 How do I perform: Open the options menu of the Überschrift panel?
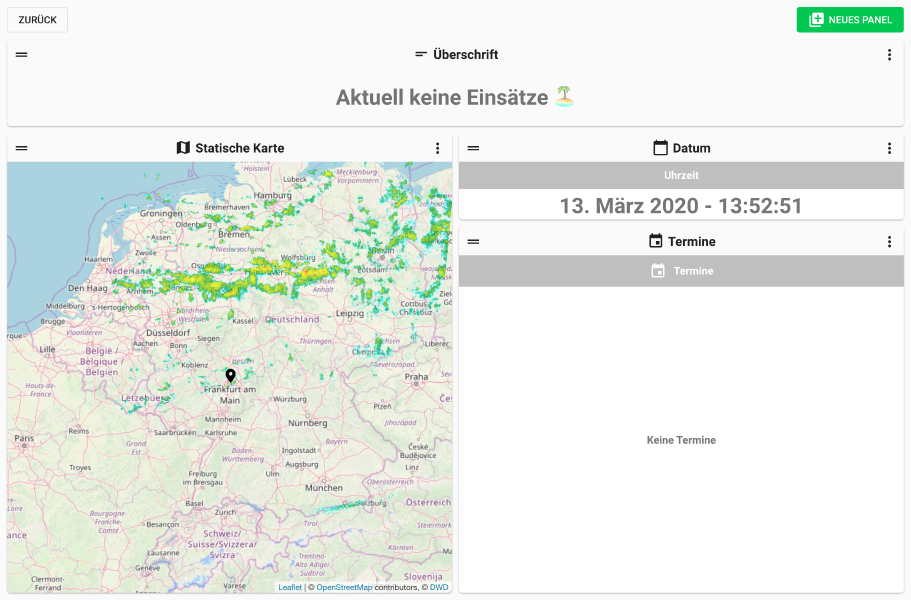[x=890, y=55]
